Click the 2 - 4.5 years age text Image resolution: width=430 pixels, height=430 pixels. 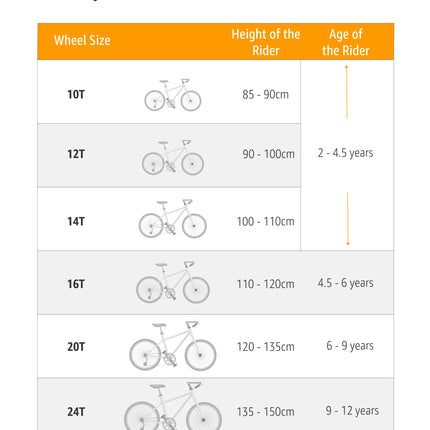point(345,153)
